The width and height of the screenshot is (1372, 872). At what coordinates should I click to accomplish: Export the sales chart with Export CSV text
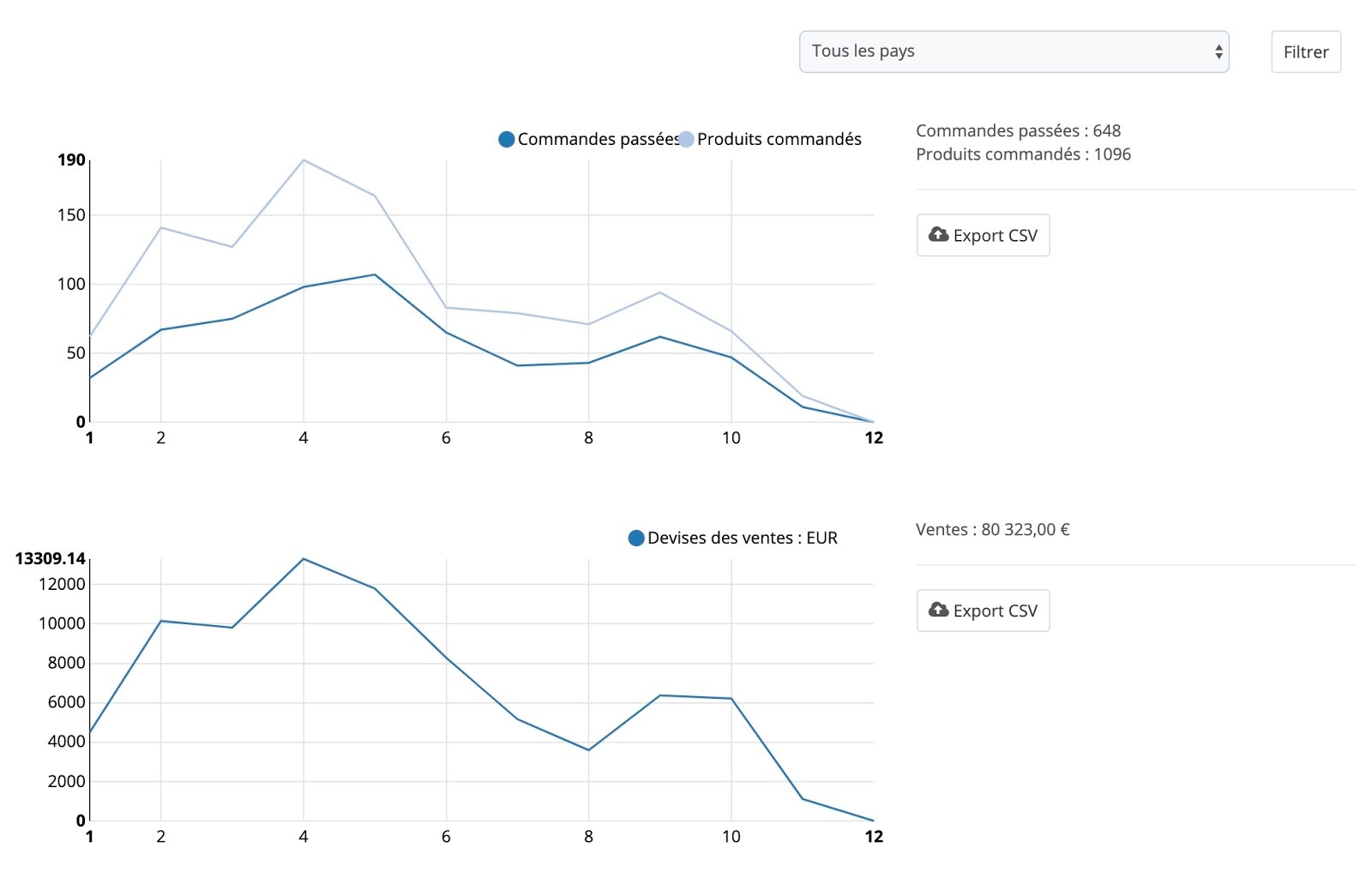coord(995,611)
